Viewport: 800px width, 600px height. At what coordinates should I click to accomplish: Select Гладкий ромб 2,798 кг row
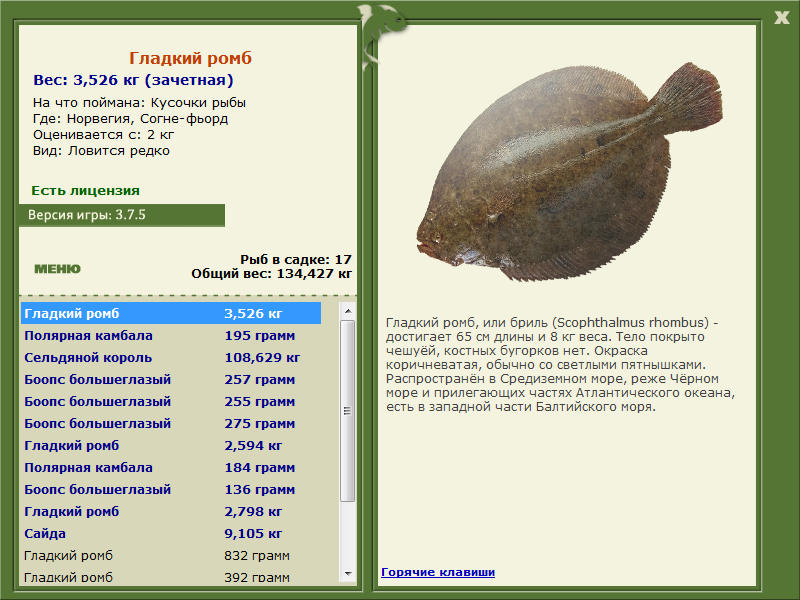(171, 511)
